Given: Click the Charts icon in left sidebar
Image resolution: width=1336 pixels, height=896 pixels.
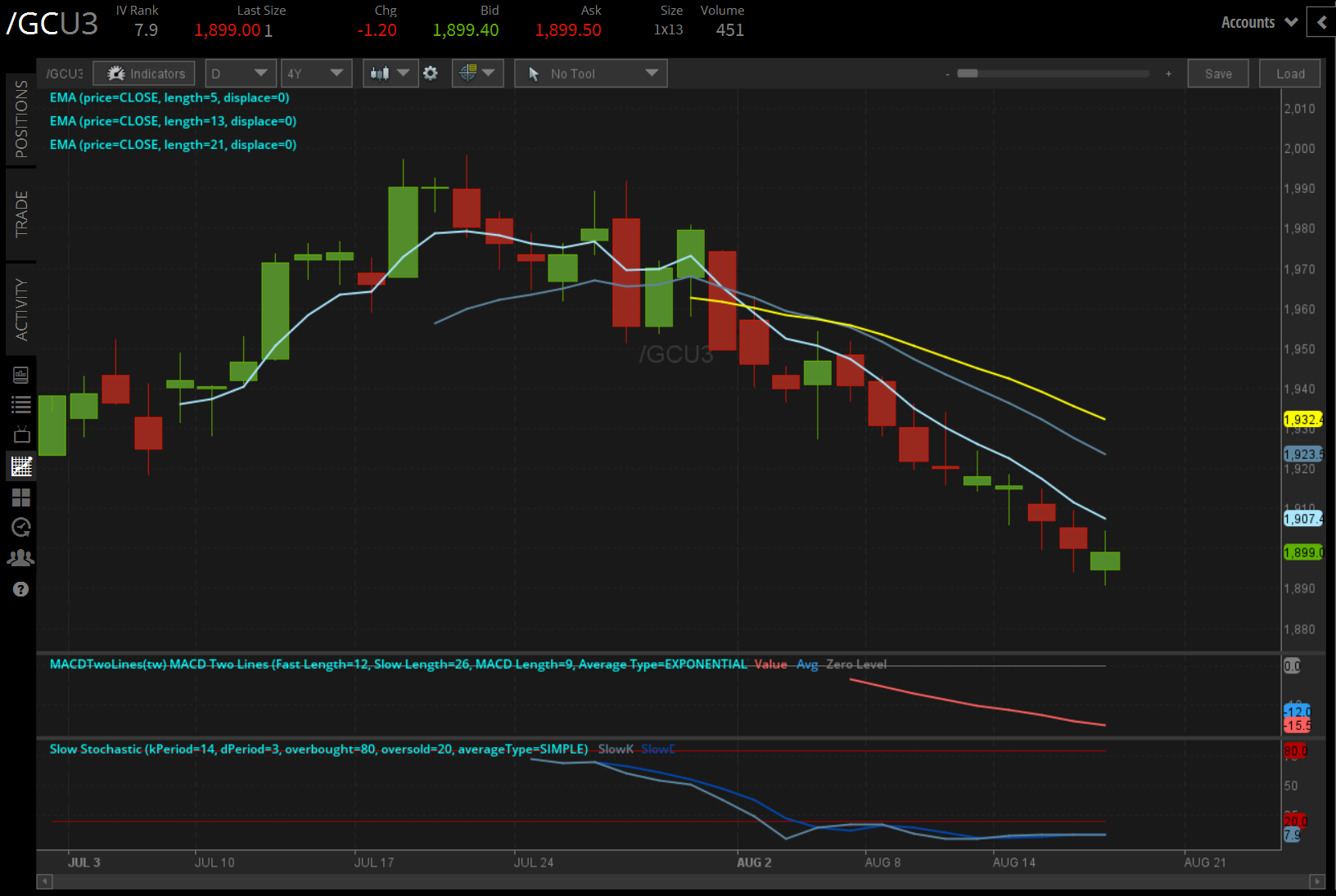Looking at the screenshot, I should 21,466.
